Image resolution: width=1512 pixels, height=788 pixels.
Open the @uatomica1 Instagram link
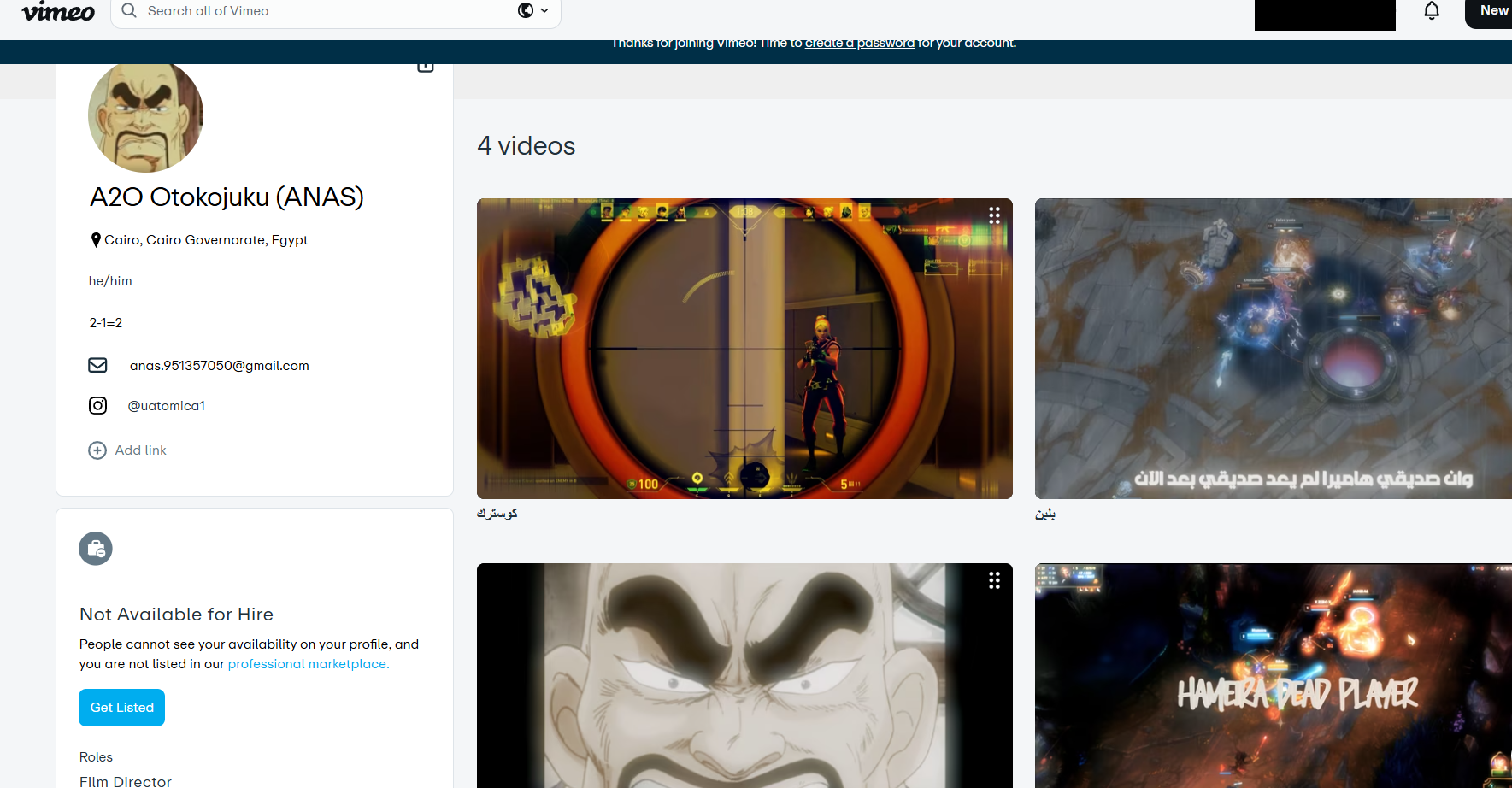click(167, 406)
